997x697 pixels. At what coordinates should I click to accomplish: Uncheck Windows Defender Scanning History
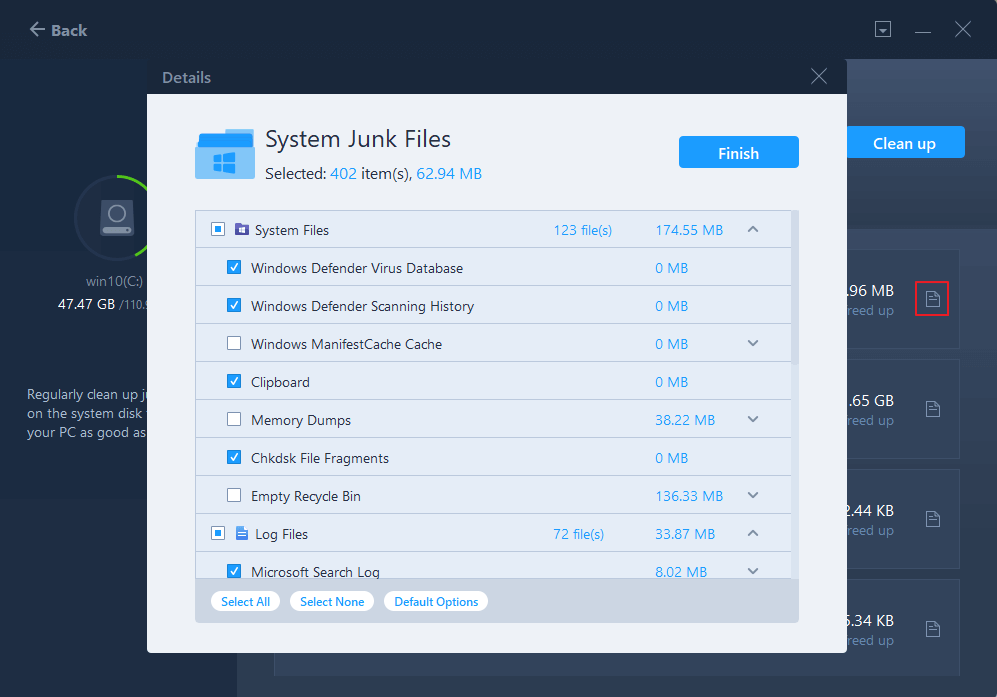pyautogui.click(x=234, y=305)
